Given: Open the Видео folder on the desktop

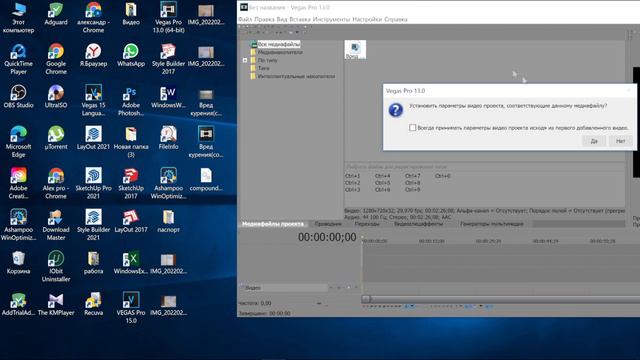Looking at the screenshot, I should pos(131,13).
